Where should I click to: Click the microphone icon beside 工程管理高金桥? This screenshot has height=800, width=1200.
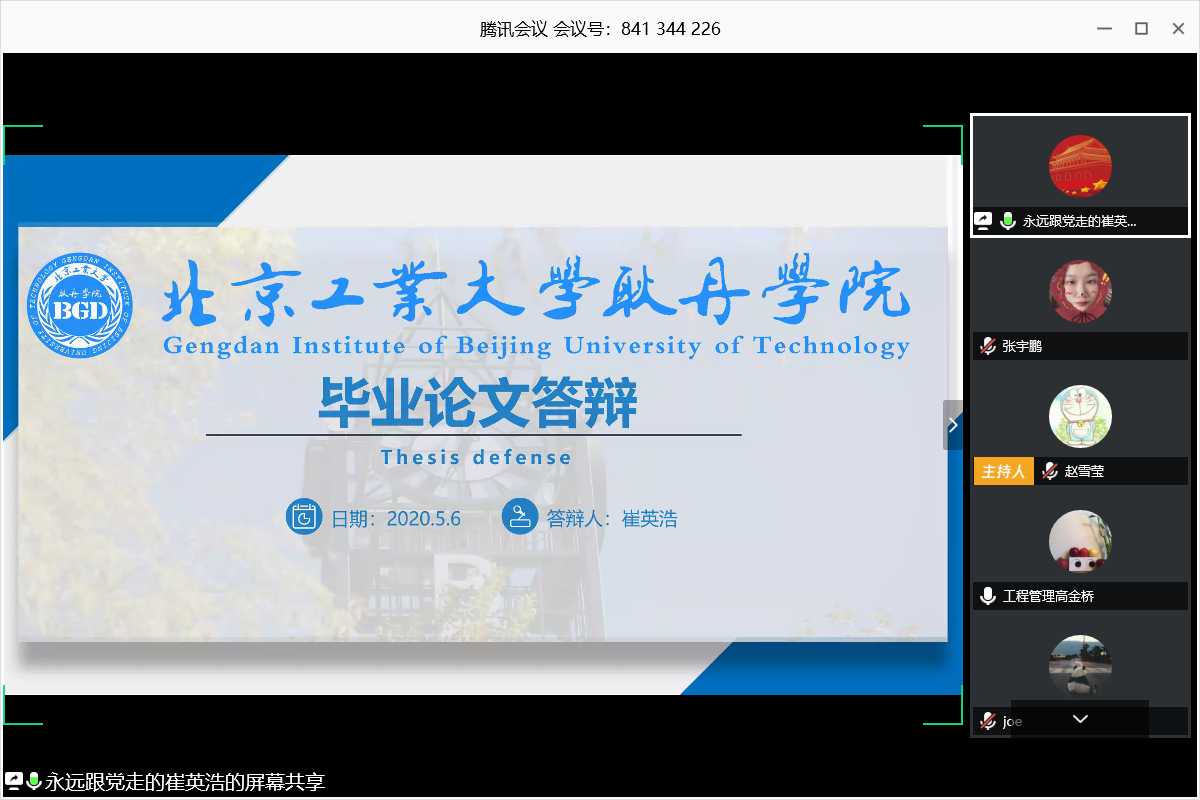tap(988, 596)
